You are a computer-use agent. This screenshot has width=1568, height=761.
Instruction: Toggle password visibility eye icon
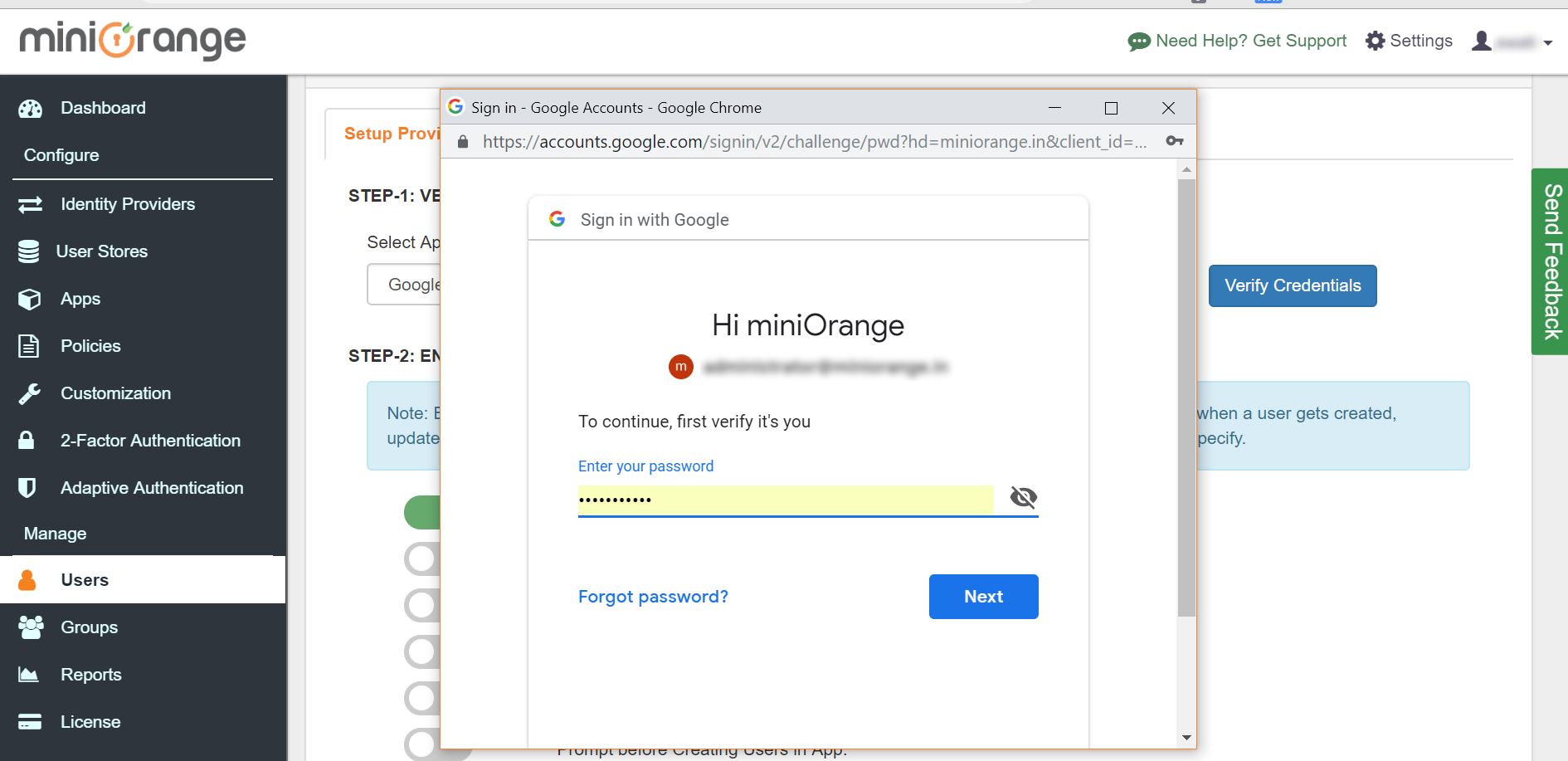coord(1023,497)
